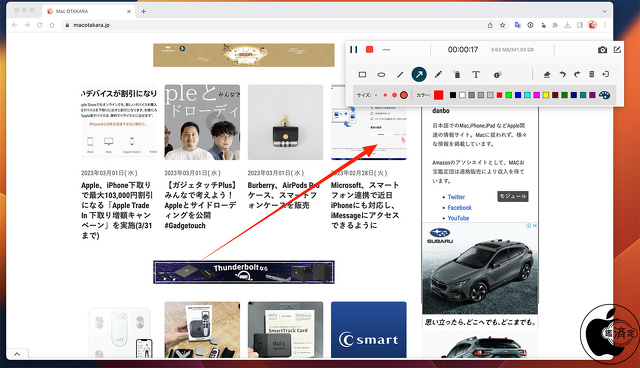Select the Ellipse drawing tool
Image resolution: width=640 pixels, height=368 pixels.
(x=381, y=75)
